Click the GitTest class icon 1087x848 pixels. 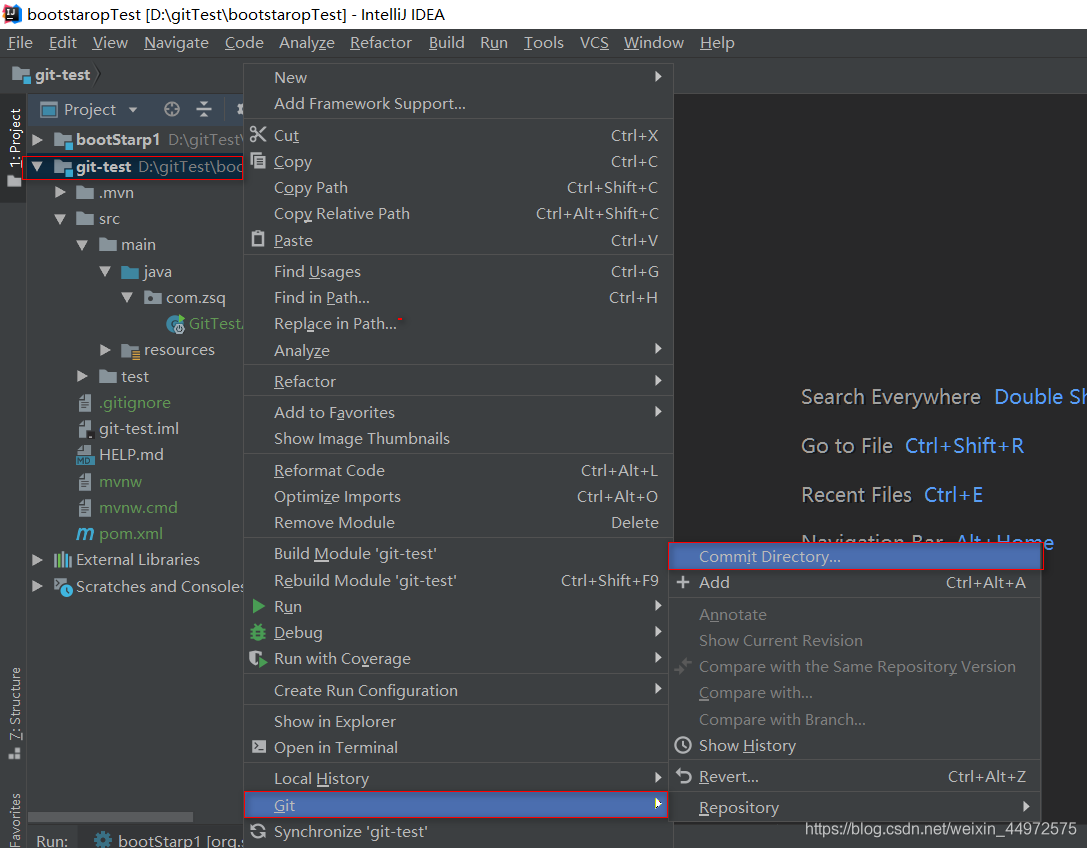click(x=176, y=324)
